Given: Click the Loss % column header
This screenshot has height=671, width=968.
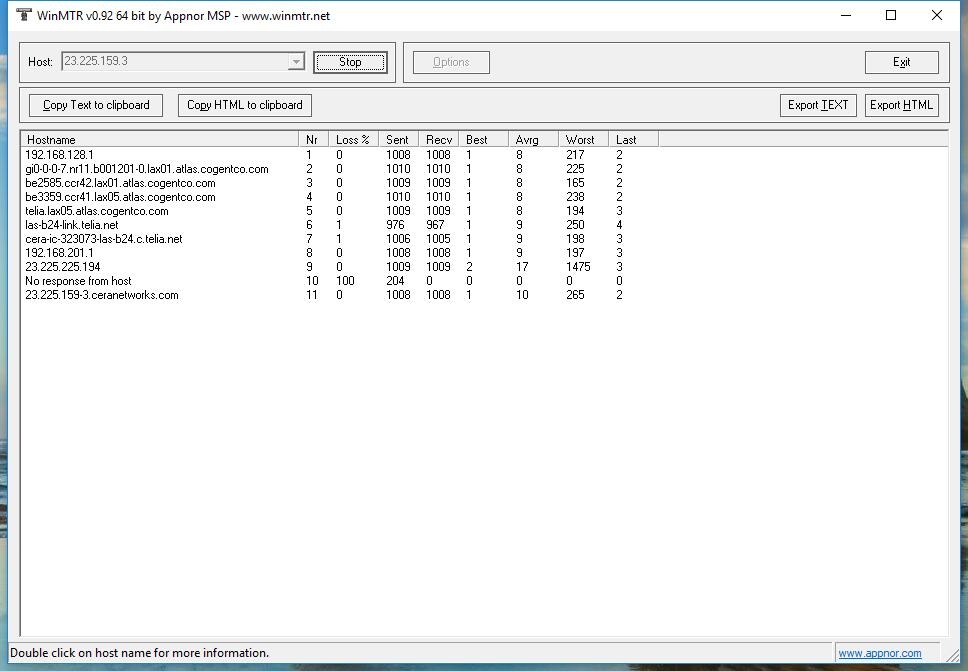Looking at the screenshot, I should tap(353, 140).
